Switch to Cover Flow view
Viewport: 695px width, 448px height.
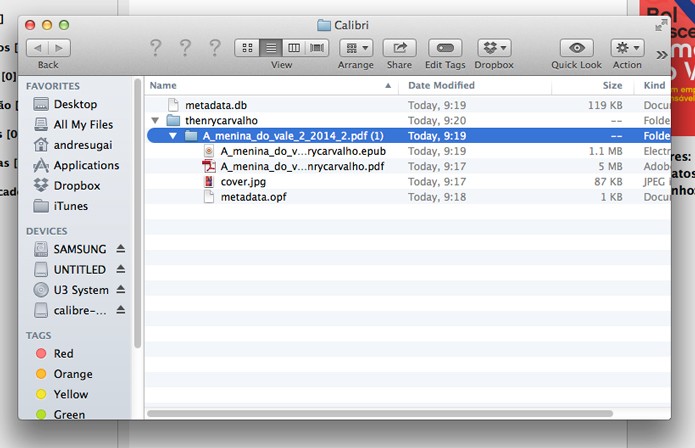pyautogui.click(x=317, y=48)
